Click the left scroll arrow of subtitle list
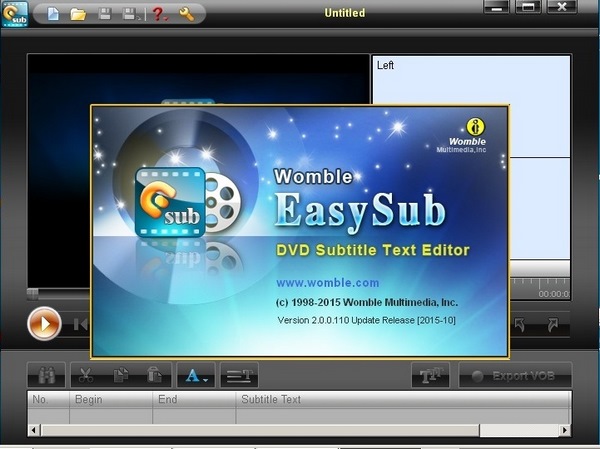 tap(34, 430)
